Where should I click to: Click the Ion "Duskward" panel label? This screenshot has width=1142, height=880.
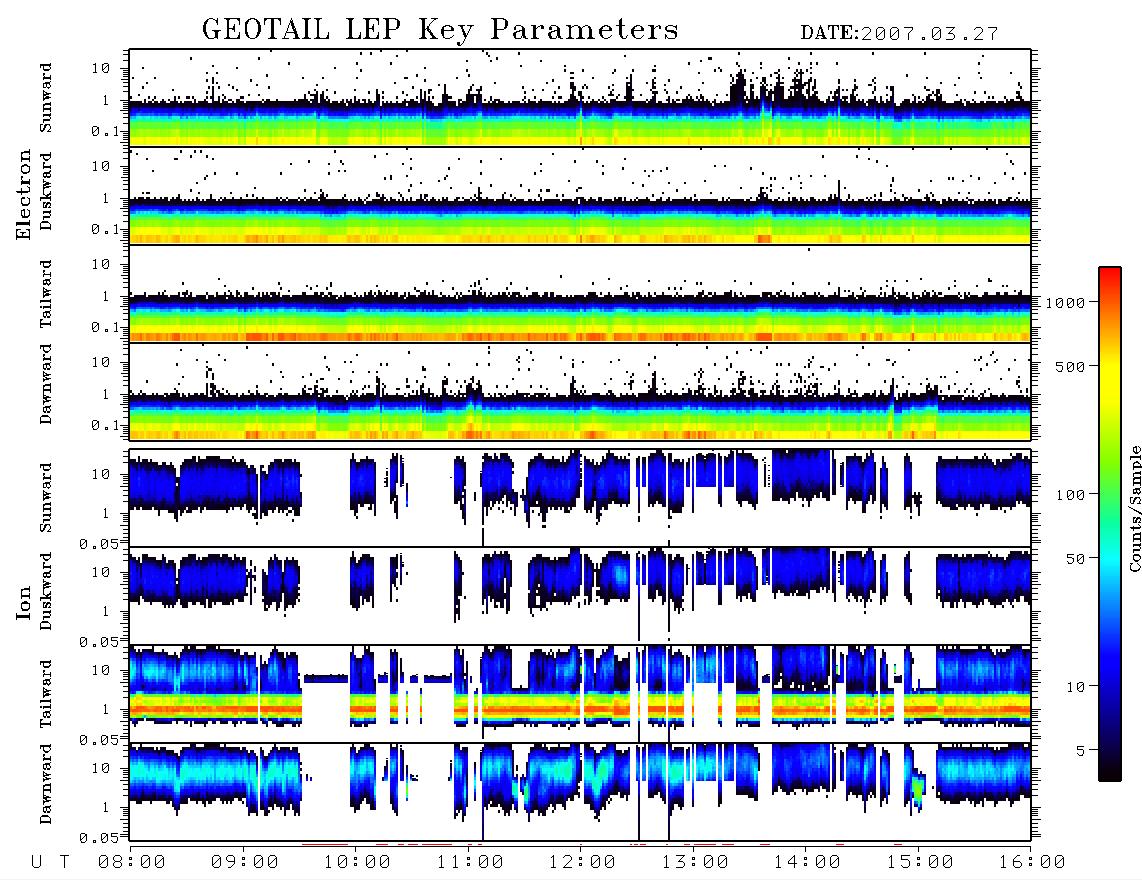(46, 592)
